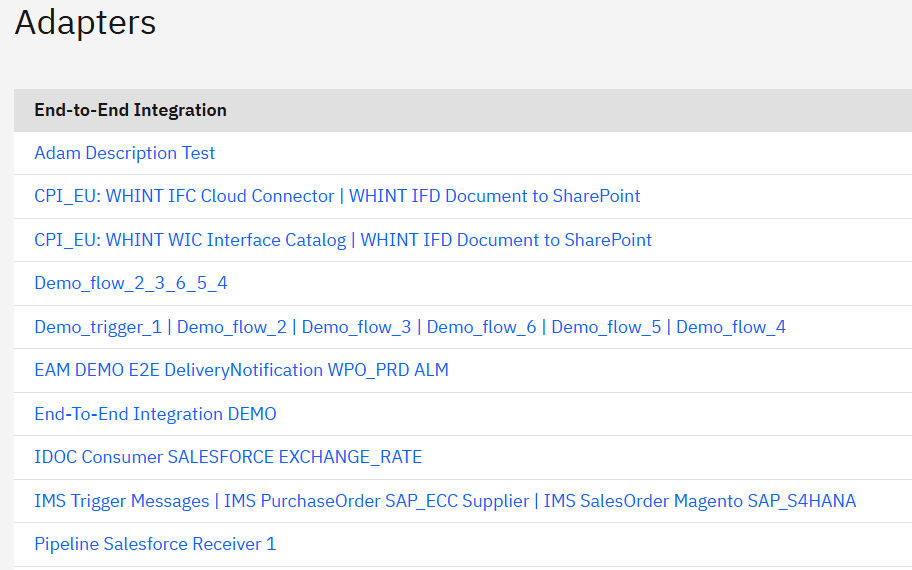This screenshot has width=912, height=570.
Task: Open IDOC Consumer SALESFORCE EXCHANGE_RATE link
Action: pyautogui.click(x=228, y=457)
